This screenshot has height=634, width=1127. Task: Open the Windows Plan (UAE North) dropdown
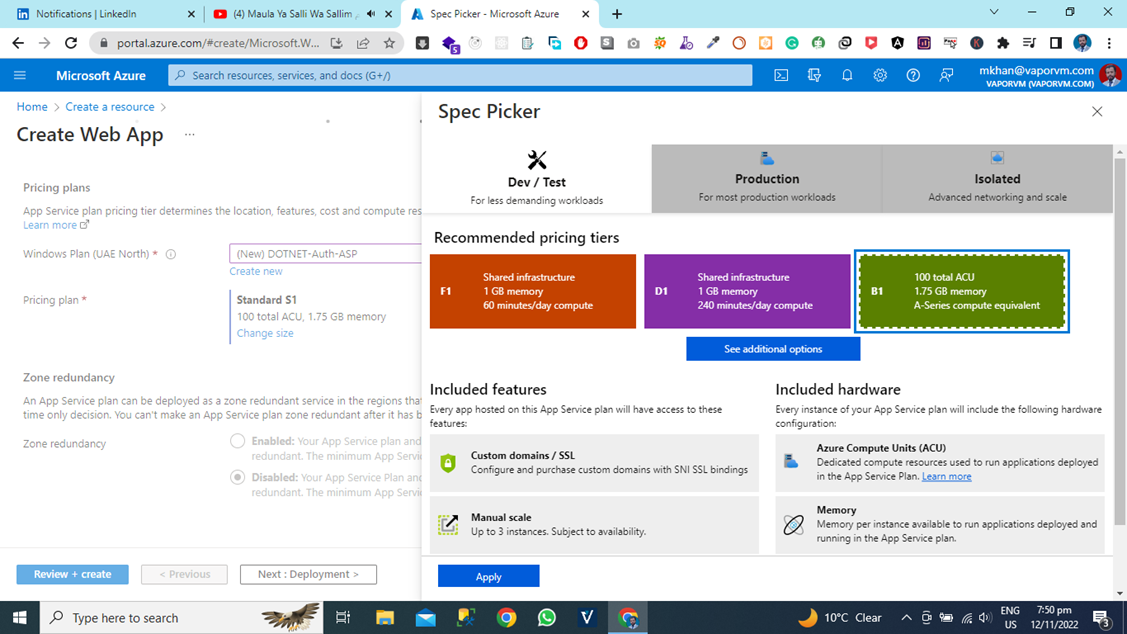click(x=324, y=253)
